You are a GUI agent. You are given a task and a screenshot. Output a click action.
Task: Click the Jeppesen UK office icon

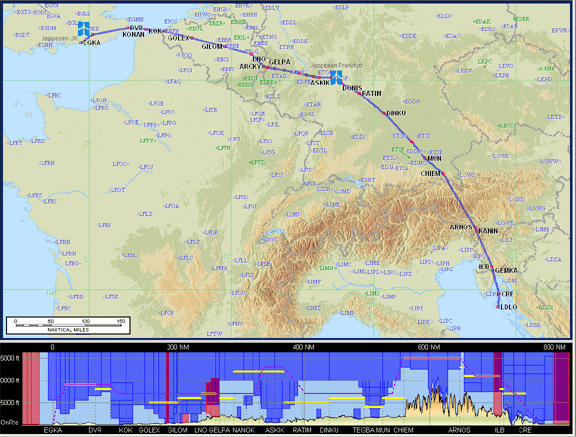coord(84,29)
